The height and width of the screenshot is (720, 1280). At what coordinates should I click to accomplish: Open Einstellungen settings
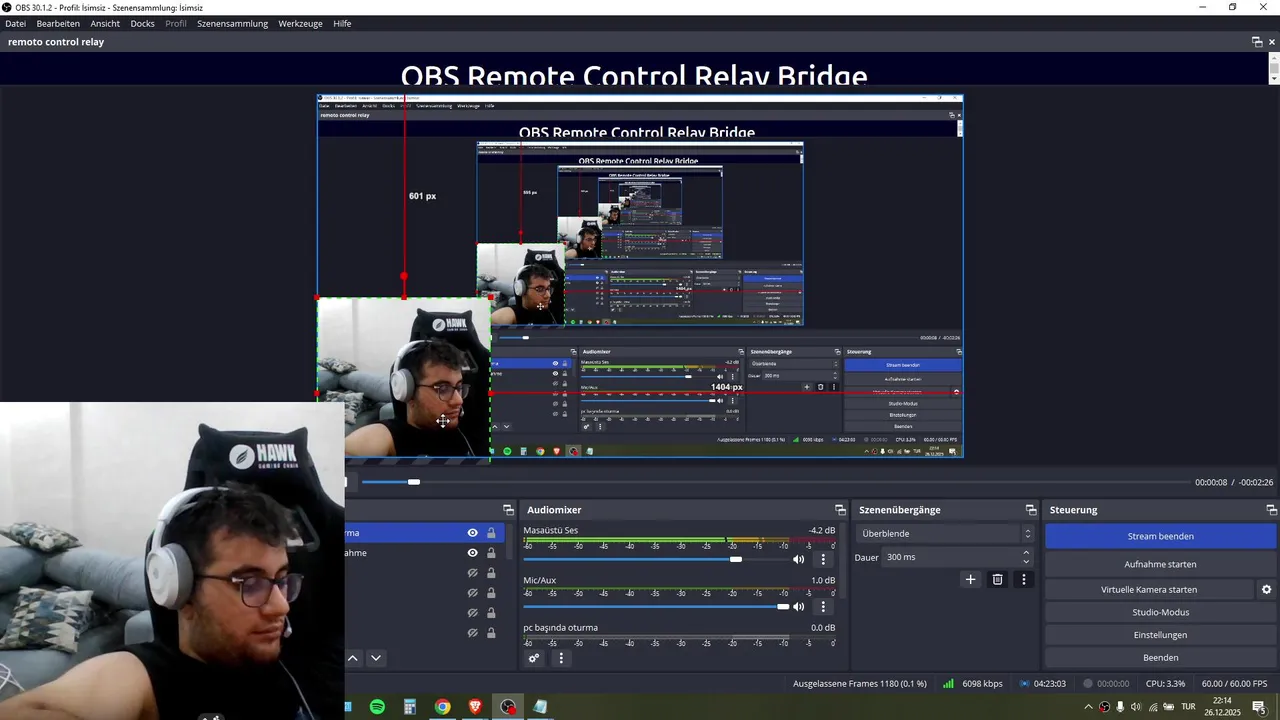(1160, 635)
